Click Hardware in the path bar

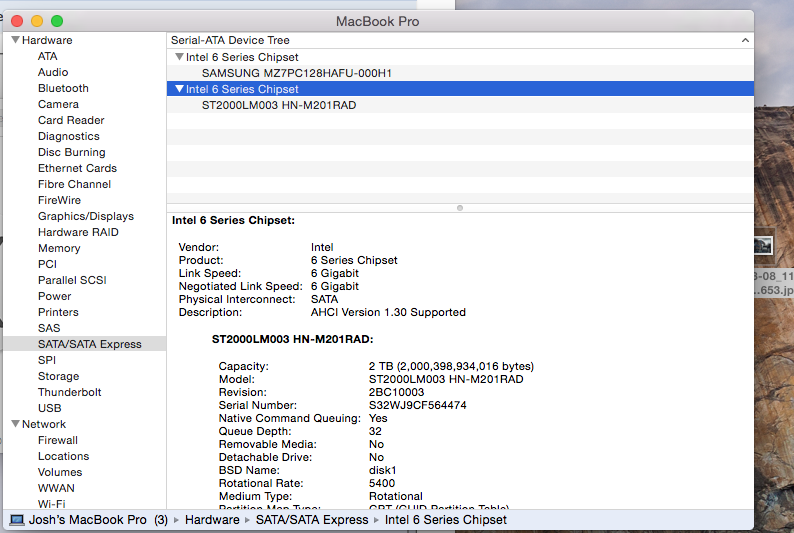coord(212,520)
